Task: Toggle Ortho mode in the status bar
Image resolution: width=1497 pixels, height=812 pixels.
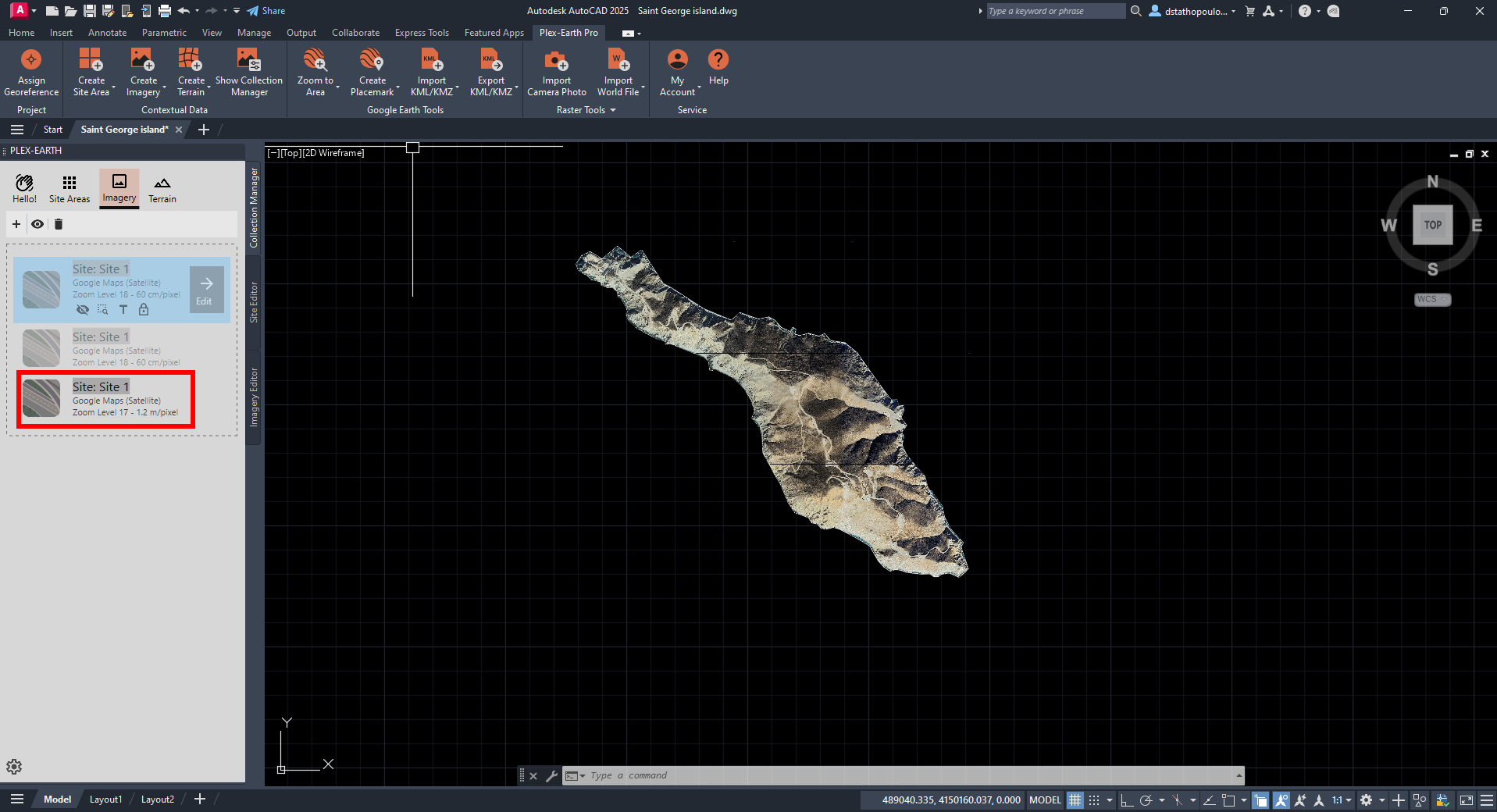Action: pos(1127,800)
